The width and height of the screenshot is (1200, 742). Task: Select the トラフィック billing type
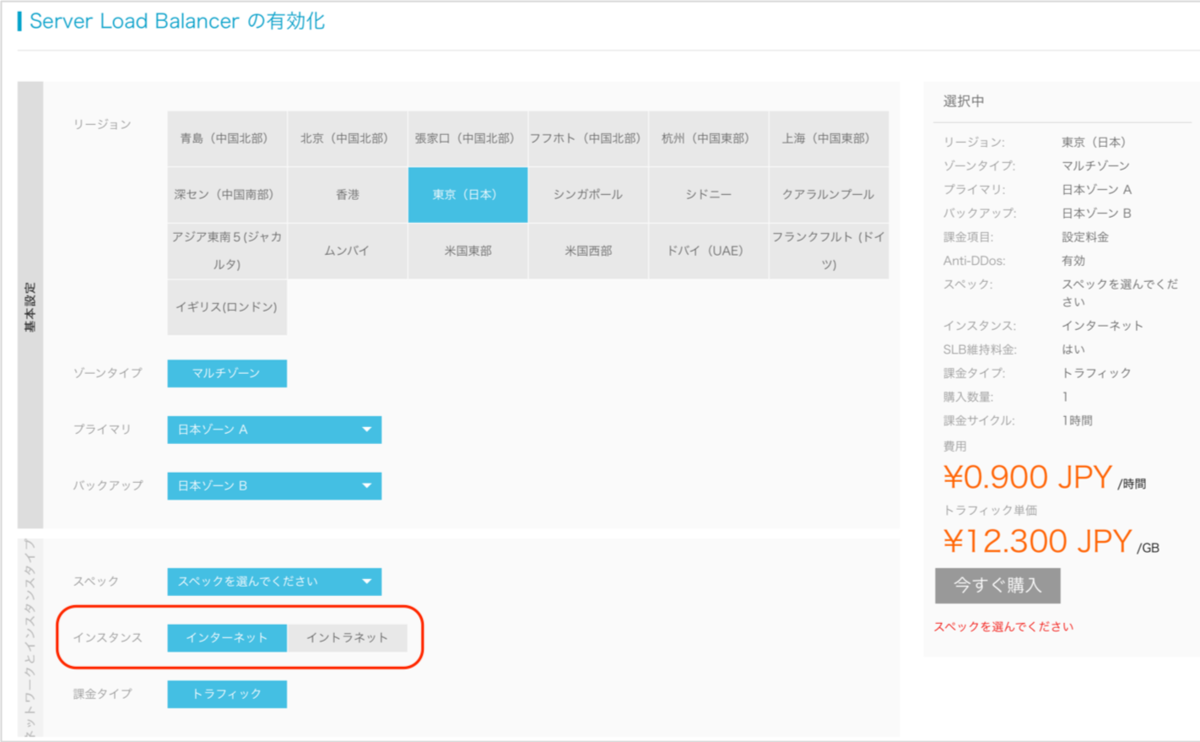pos(227,694)
